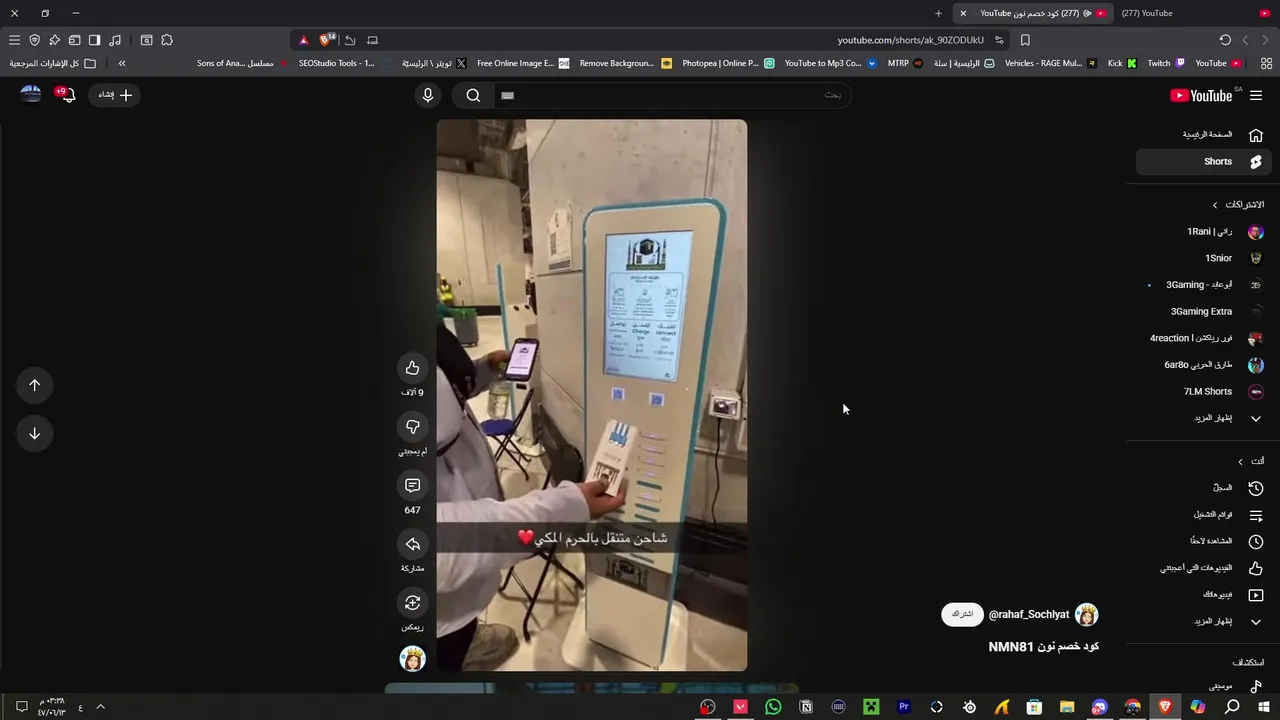
Task: Open Your videos in sidebar
Action: click(1204, 595)
